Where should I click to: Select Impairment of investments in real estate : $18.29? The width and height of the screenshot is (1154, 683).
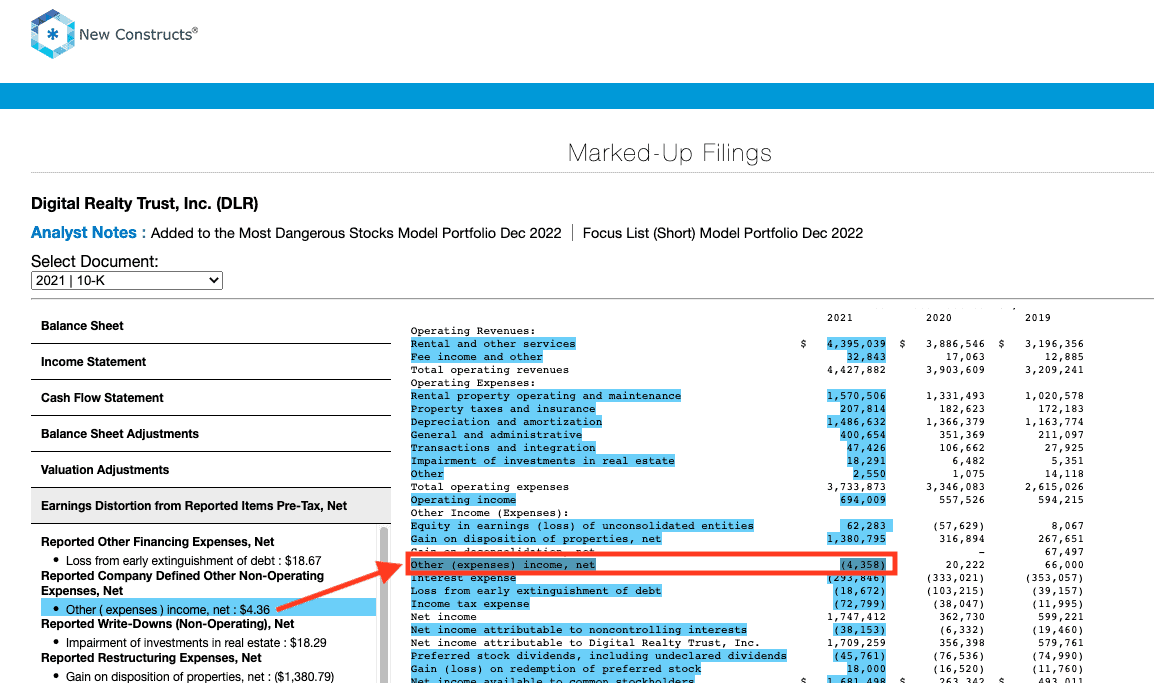point(196,643)
